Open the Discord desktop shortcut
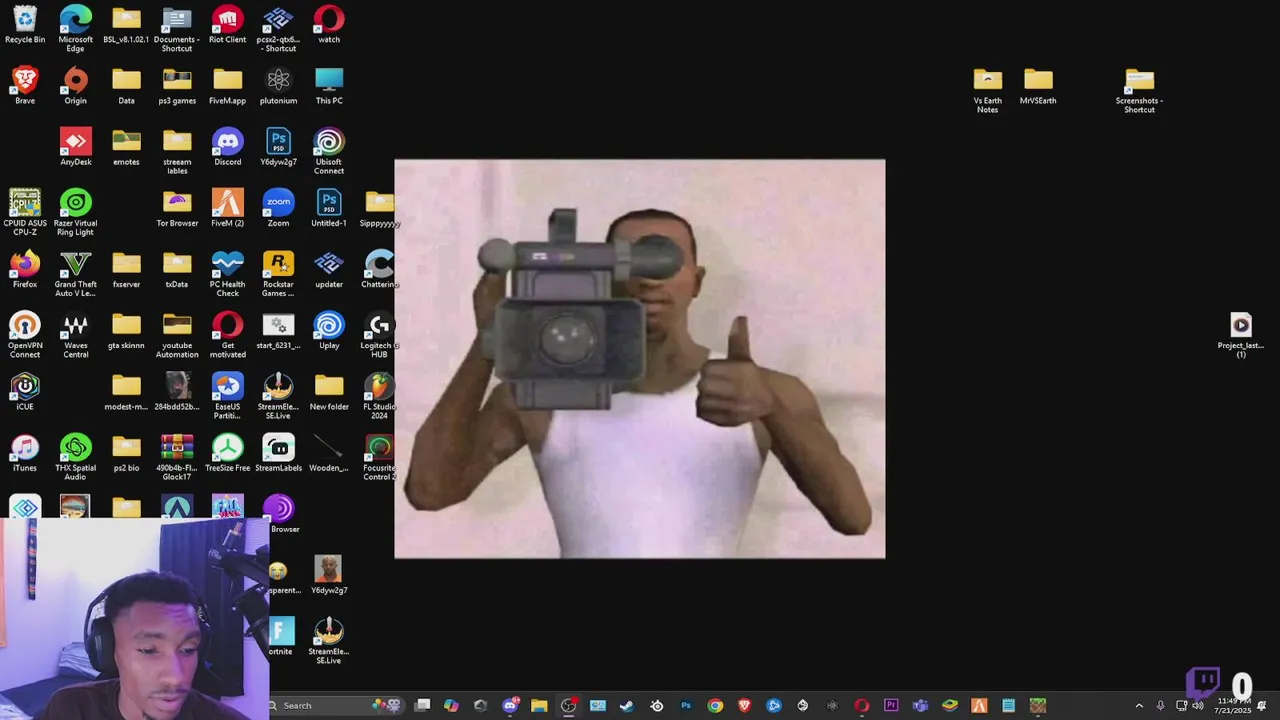 point(227,146)
